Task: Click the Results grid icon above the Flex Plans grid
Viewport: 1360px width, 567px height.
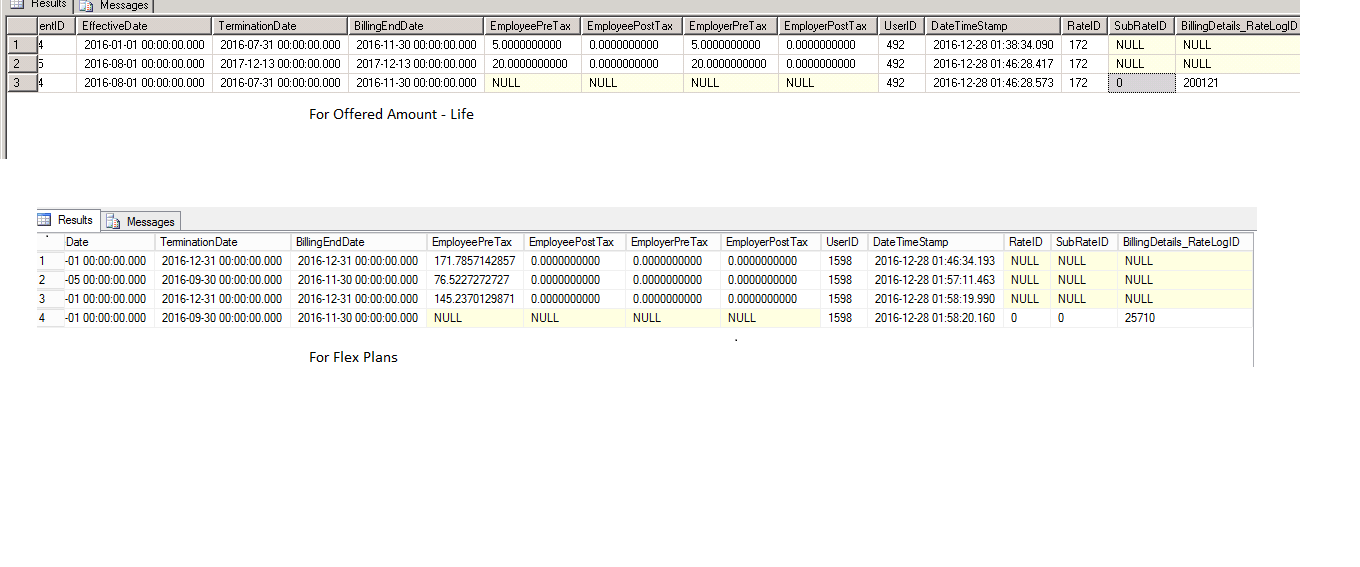Action: coord(45,220)
